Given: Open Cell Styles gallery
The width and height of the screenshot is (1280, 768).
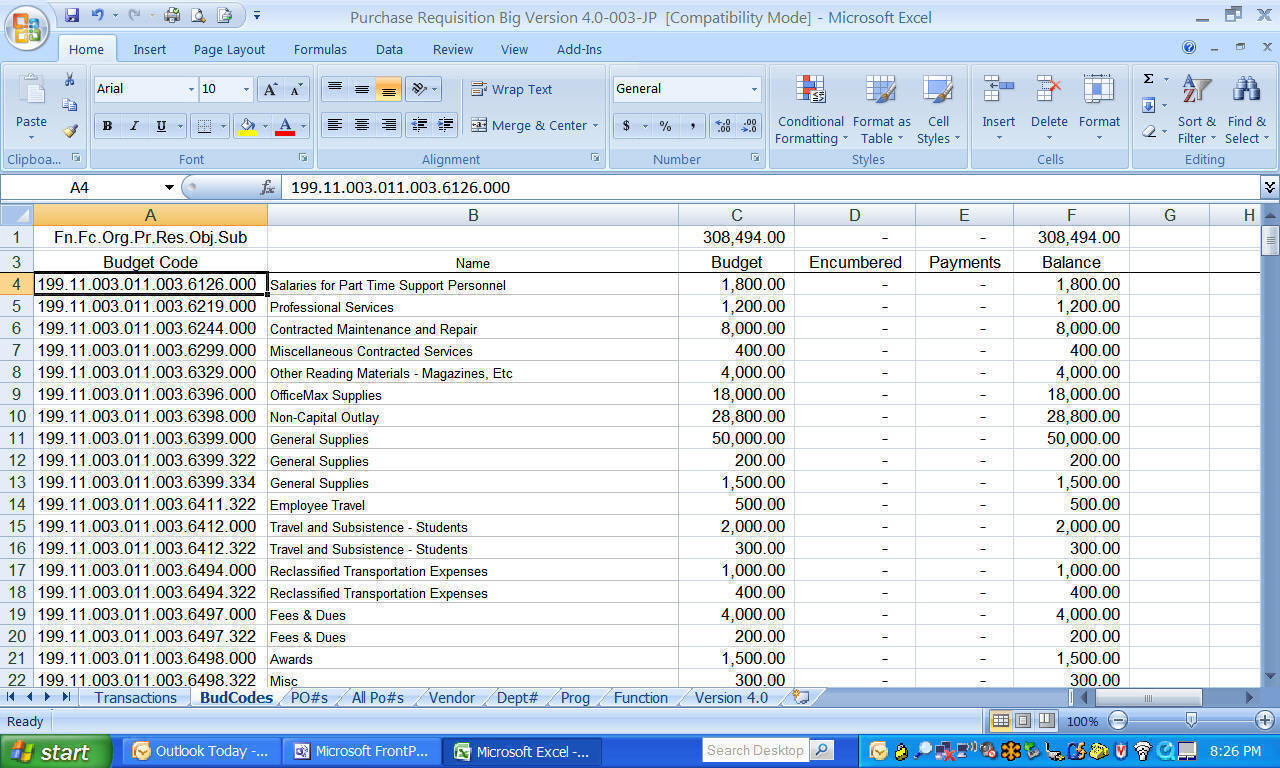Looking at the screenshot, I should pyautogui.click(x=938, y=109).
